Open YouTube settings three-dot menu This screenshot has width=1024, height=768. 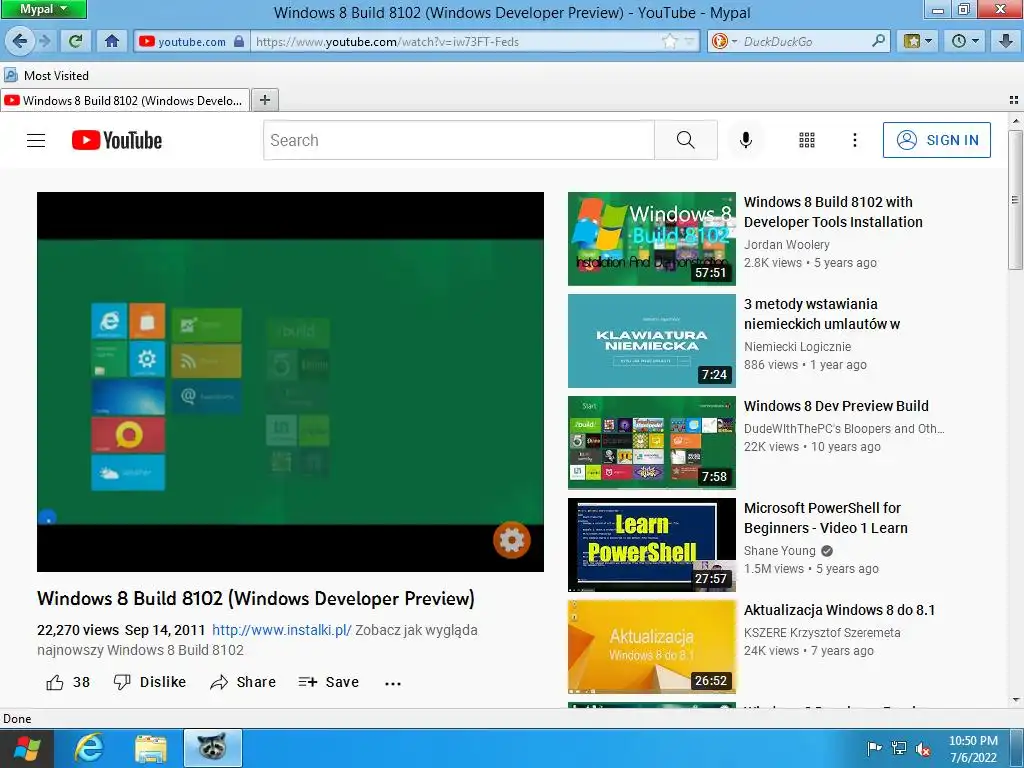coord(855,140)
